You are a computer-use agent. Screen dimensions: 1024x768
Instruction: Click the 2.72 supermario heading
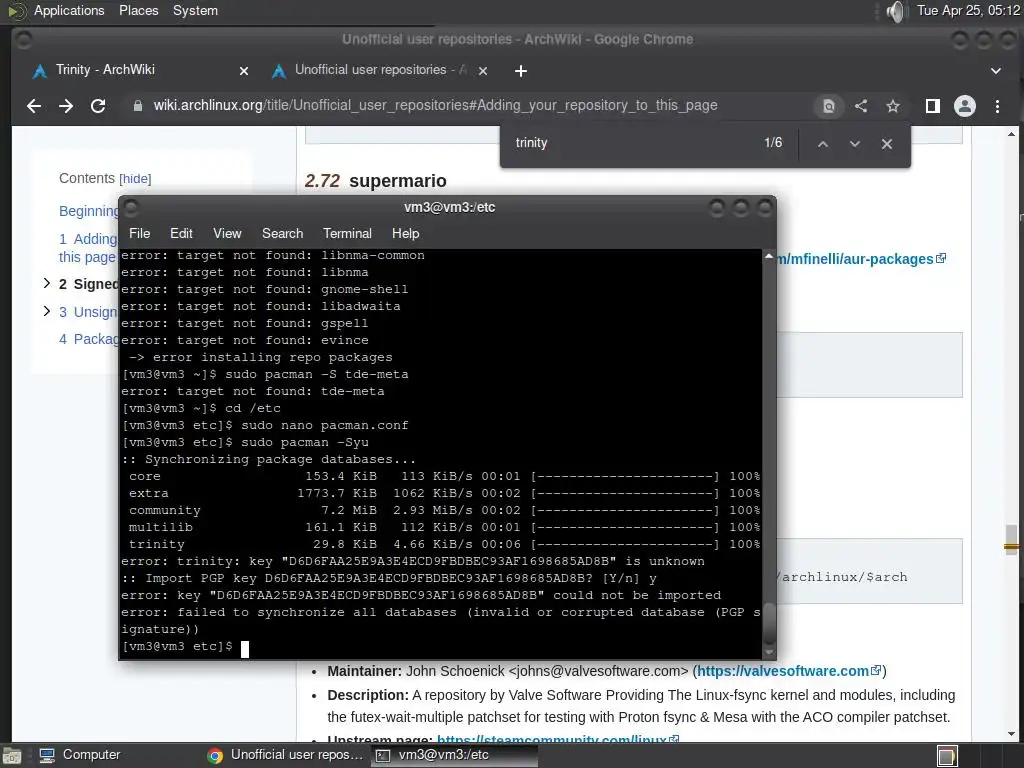(x=376, y=181)
